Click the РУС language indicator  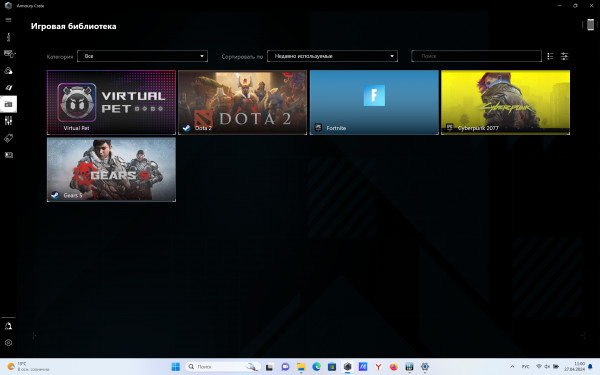(525, 367)
